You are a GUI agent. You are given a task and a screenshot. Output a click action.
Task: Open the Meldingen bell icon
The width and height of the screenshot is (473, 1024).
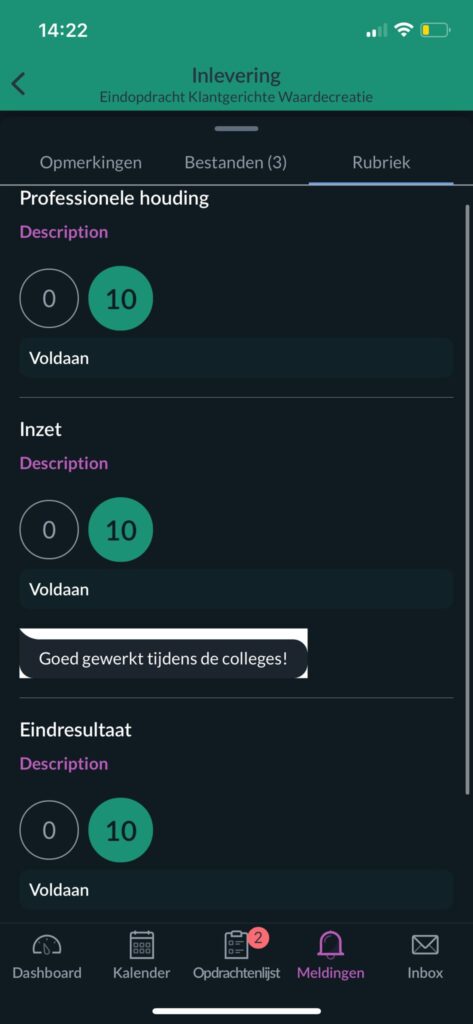(331, 944)
